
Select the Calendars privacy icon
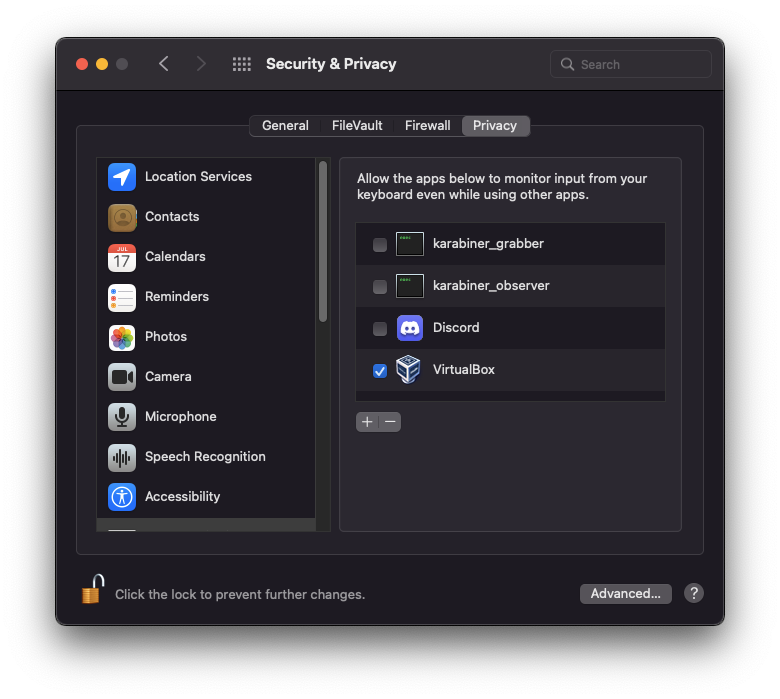pos(122,257)
